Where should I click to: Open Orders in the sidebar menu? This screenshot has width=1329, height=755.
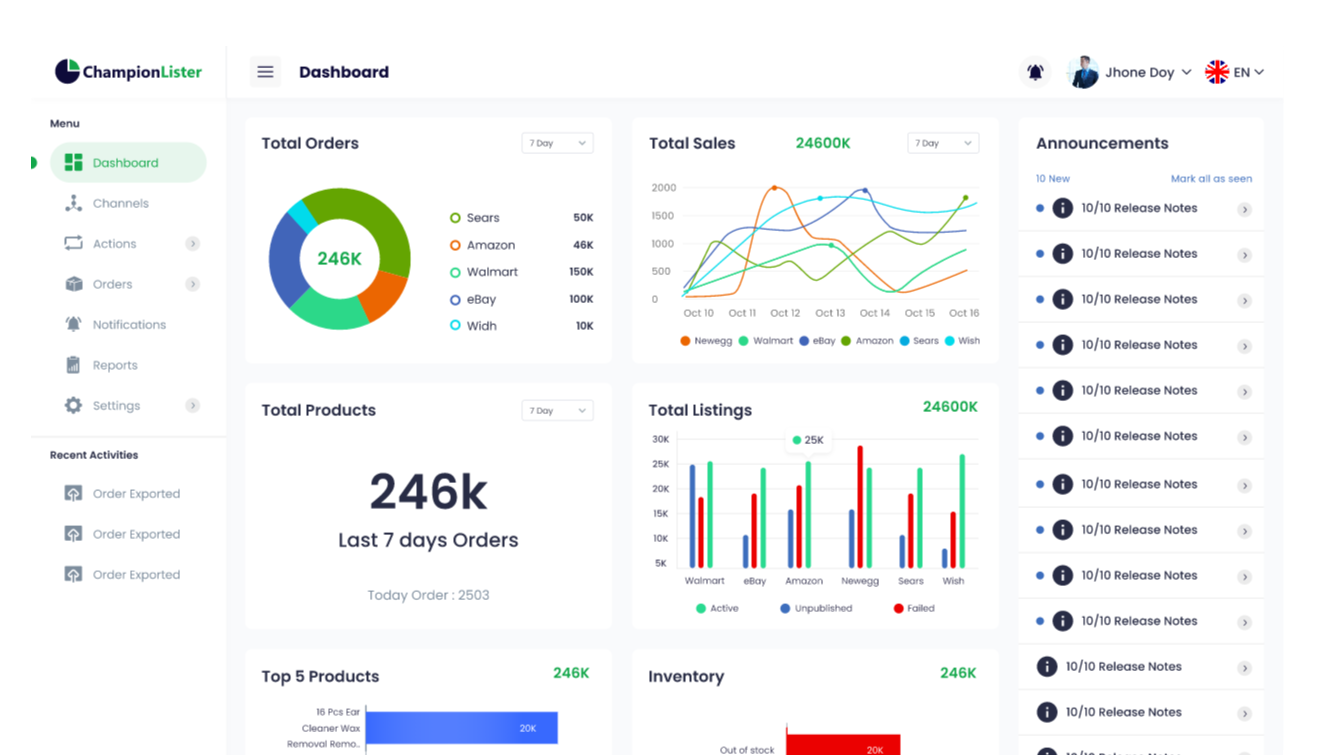(113, 284)
